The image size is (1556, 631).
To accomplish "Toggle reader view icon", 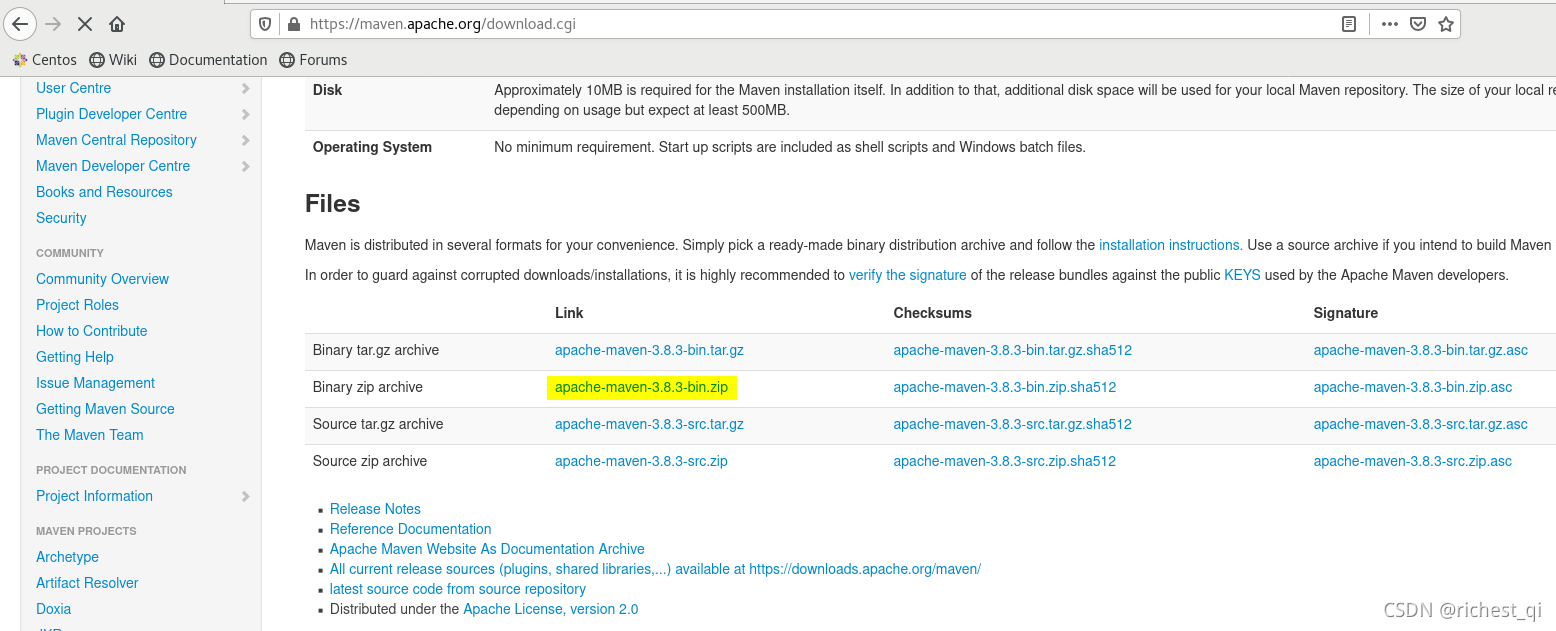I will click(1349, 23).
